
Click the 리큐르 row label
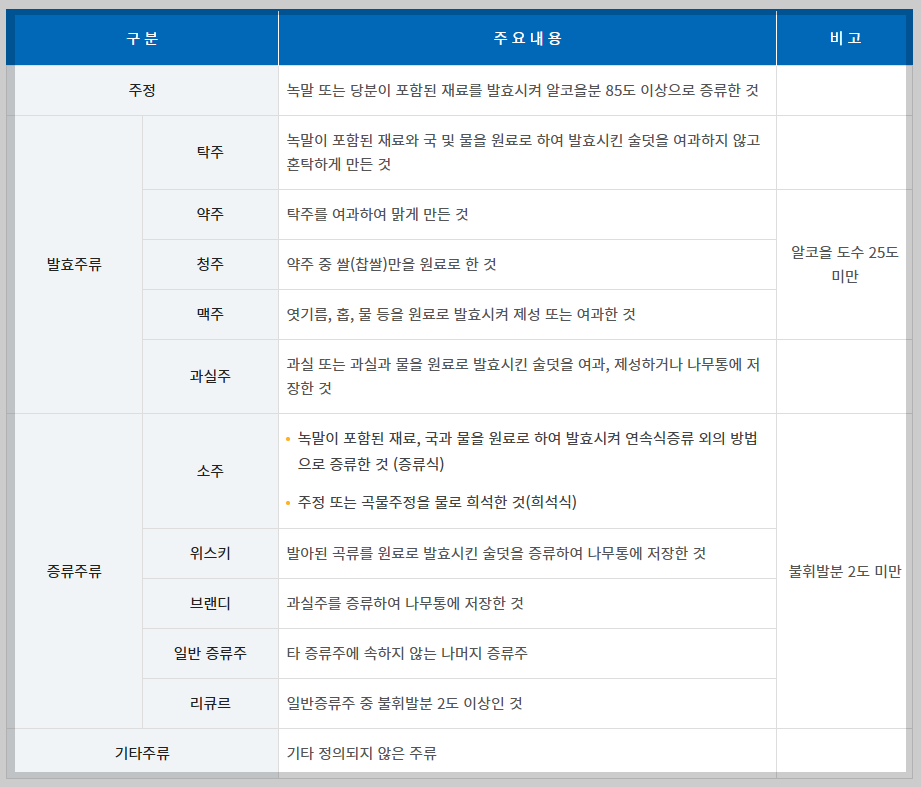210,703
